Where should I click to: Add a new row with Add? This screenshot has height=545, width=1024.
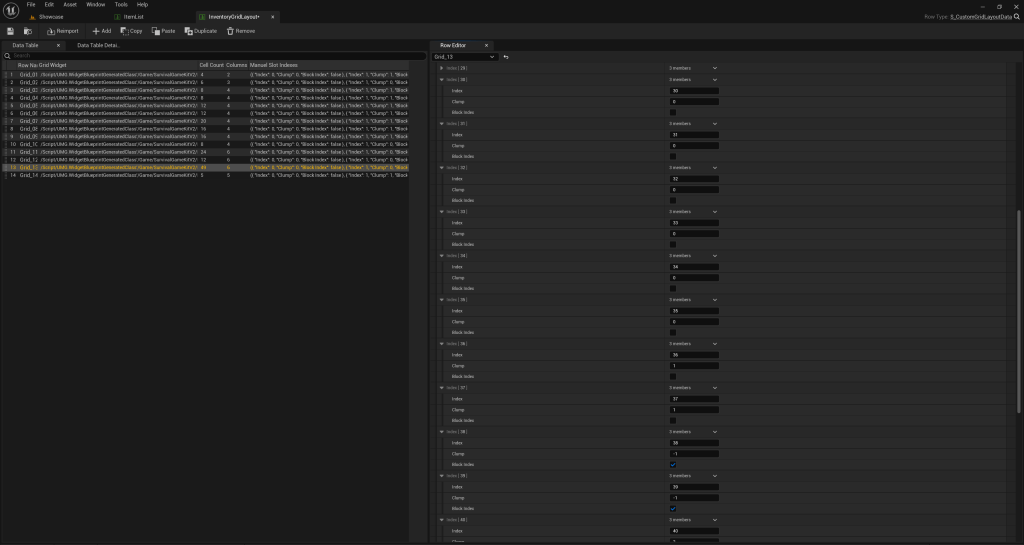pos(100,31)
